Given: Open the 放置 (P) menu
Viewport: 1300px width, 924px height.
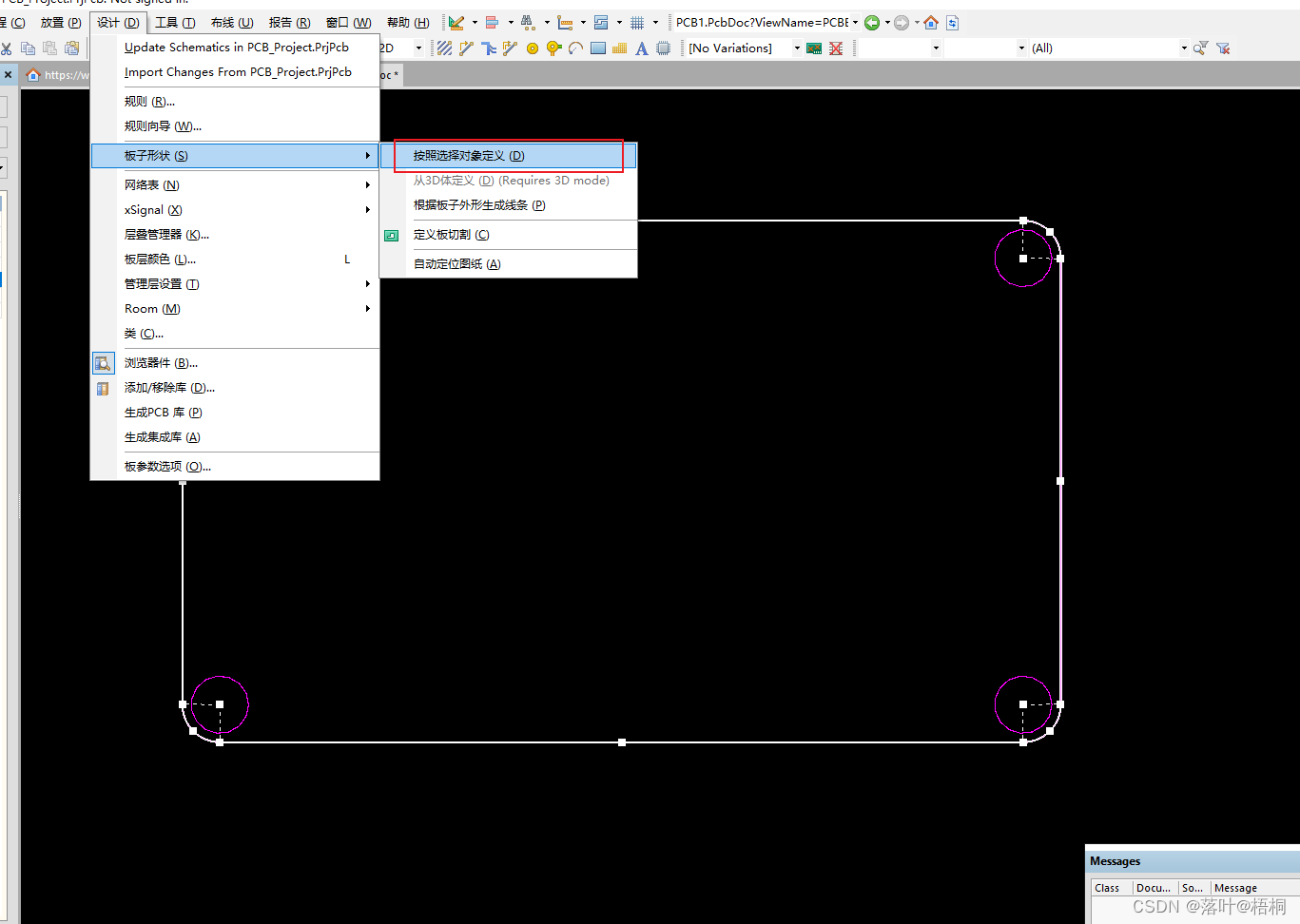Looking at the screenshot, I should point(60,23).
